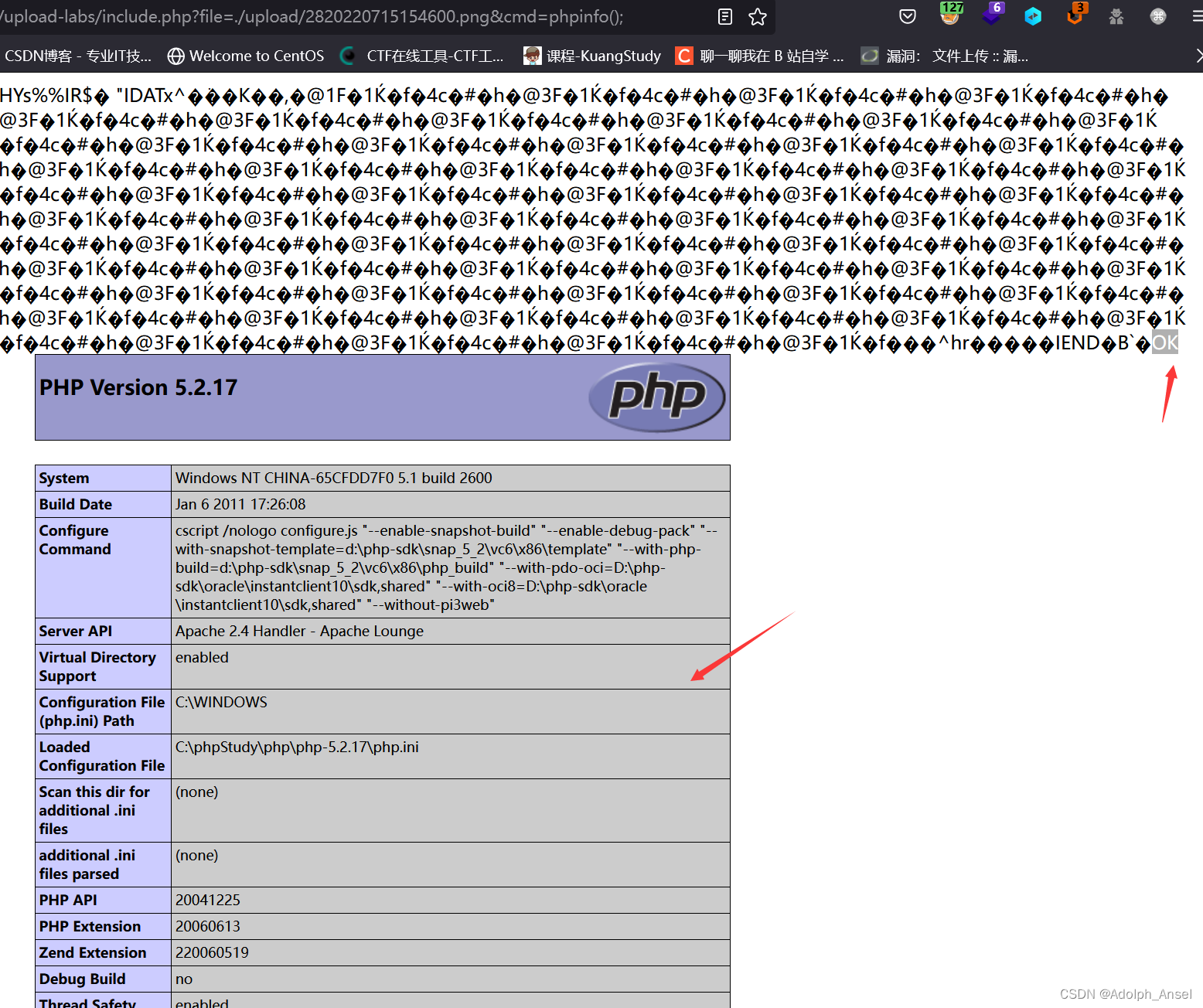The height and width of the screenshot is (1008, 1203).
Task: Open 课程-KuangStudy bookmark
Action: 592,56
